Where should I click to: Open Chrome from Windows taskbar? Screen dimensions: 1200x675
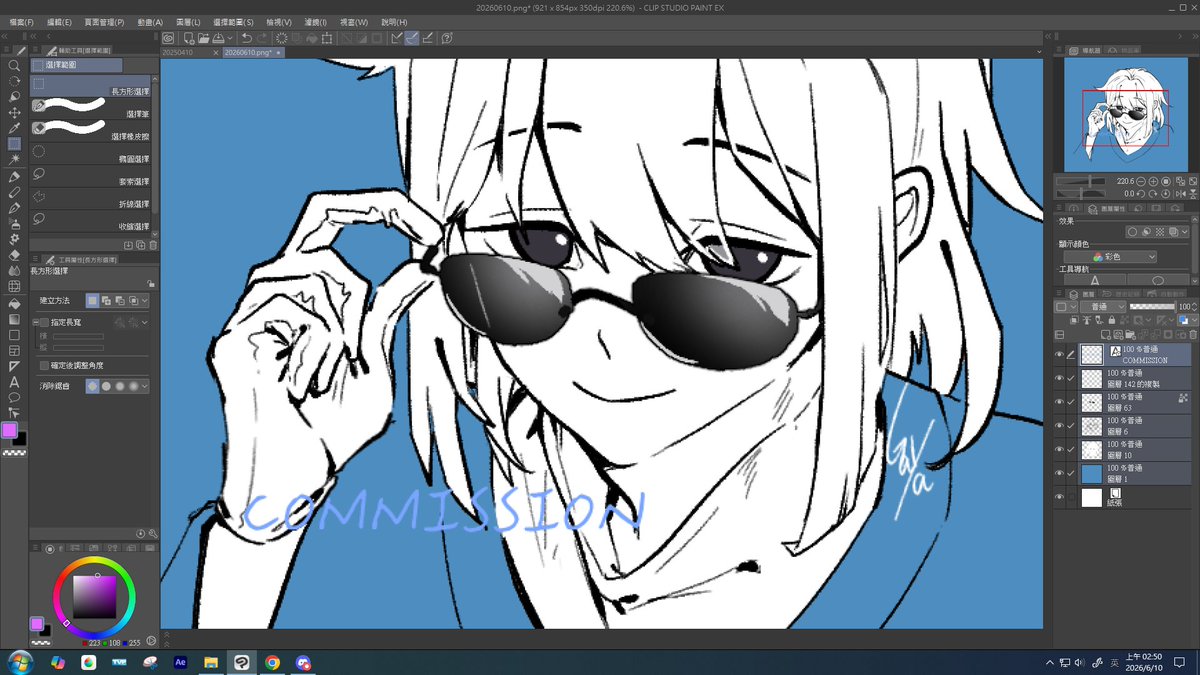272,662
